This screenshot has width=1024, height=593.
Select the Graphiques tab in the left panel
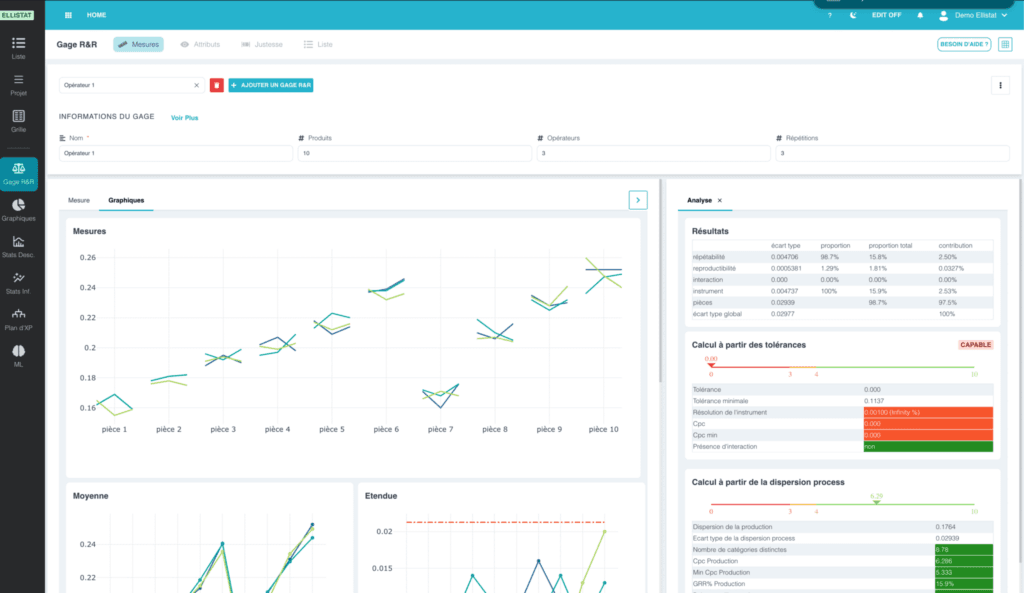[126, 200]
